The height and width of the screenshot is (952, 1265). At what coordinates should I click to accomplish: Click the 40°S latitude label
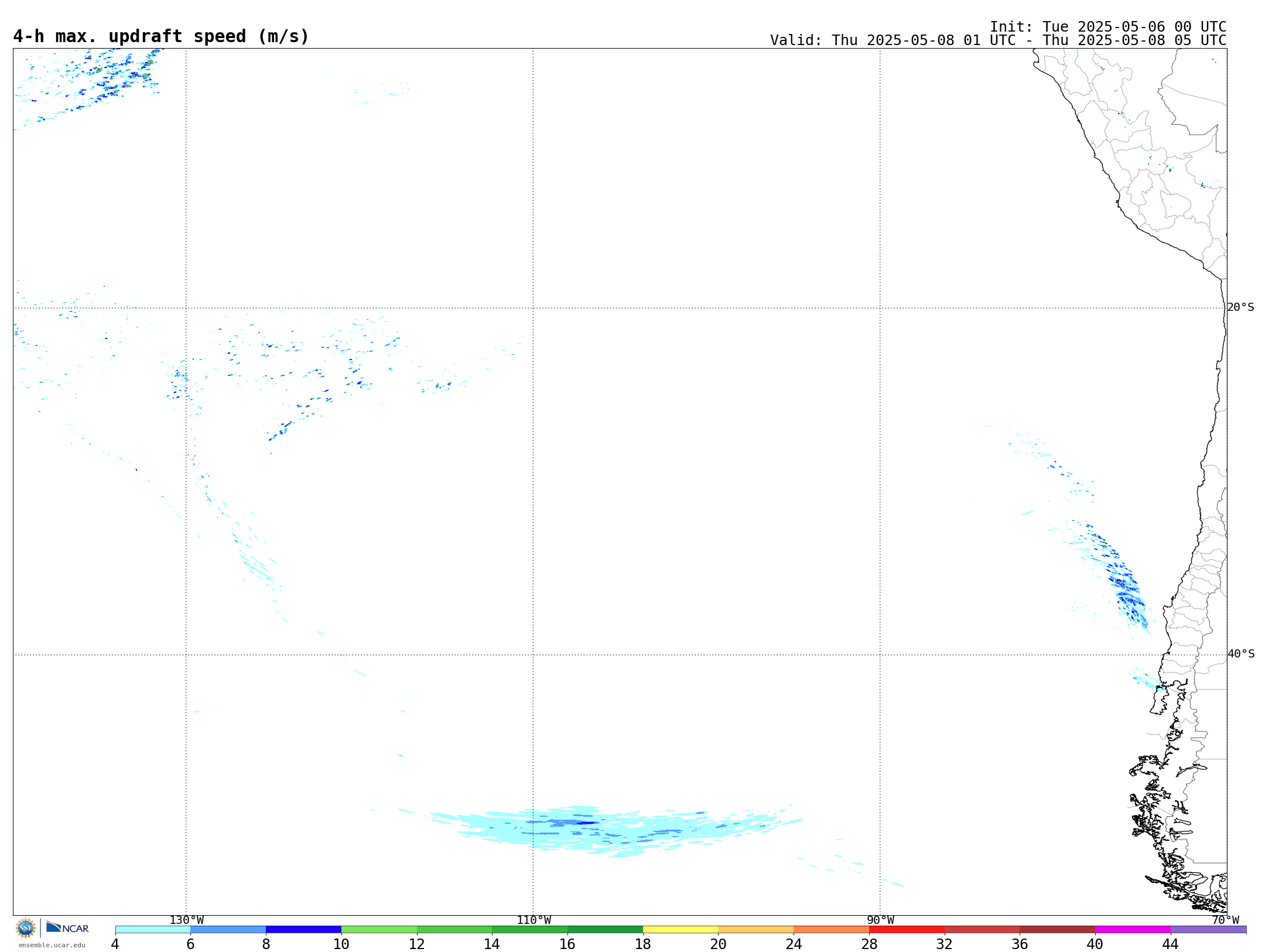tap(1241, 654)
